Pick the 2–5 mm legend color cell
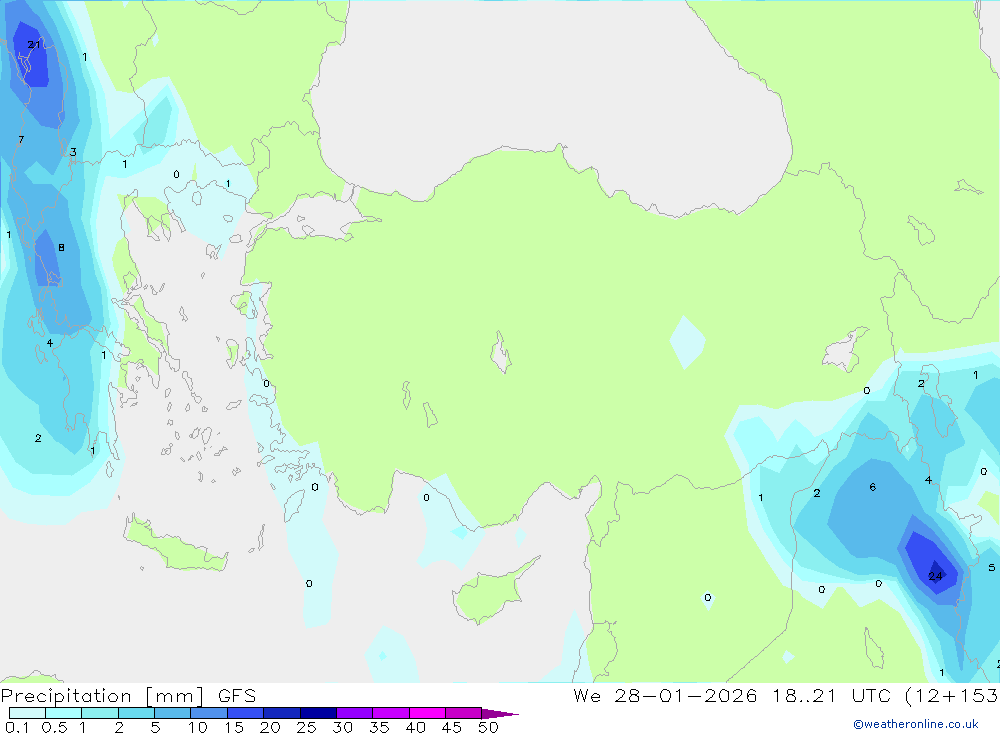1000x733 pixels. click(136, 713)
